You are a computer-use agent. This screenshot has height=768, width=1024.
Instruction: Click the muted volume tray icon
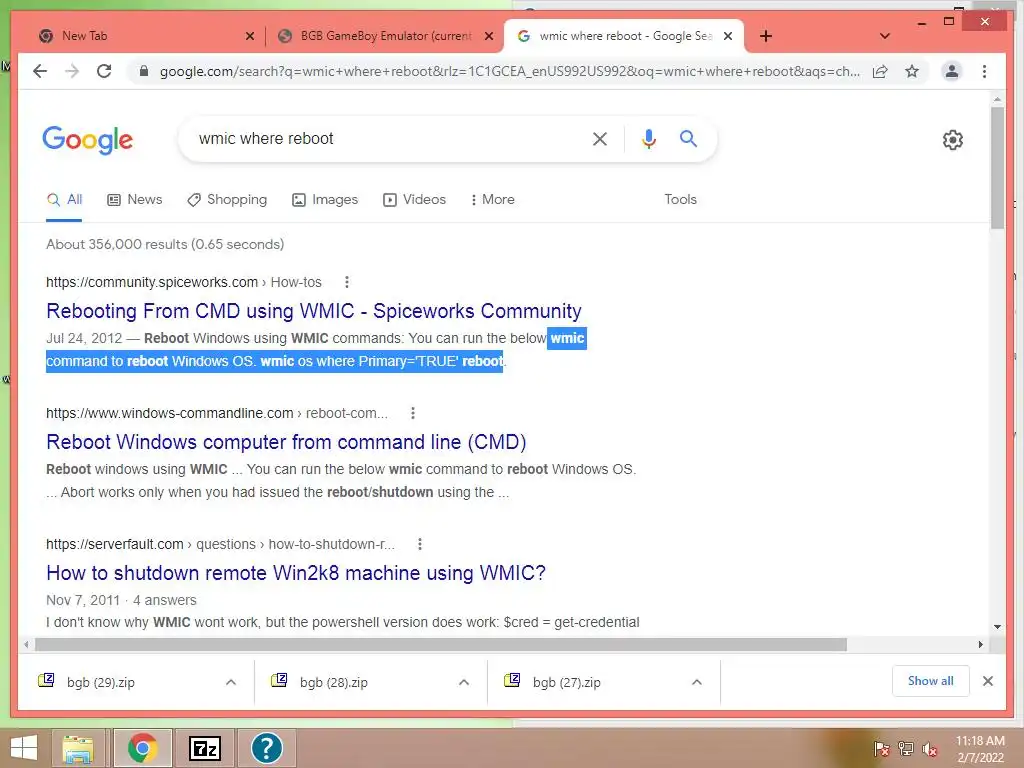(x=931, y=749)
